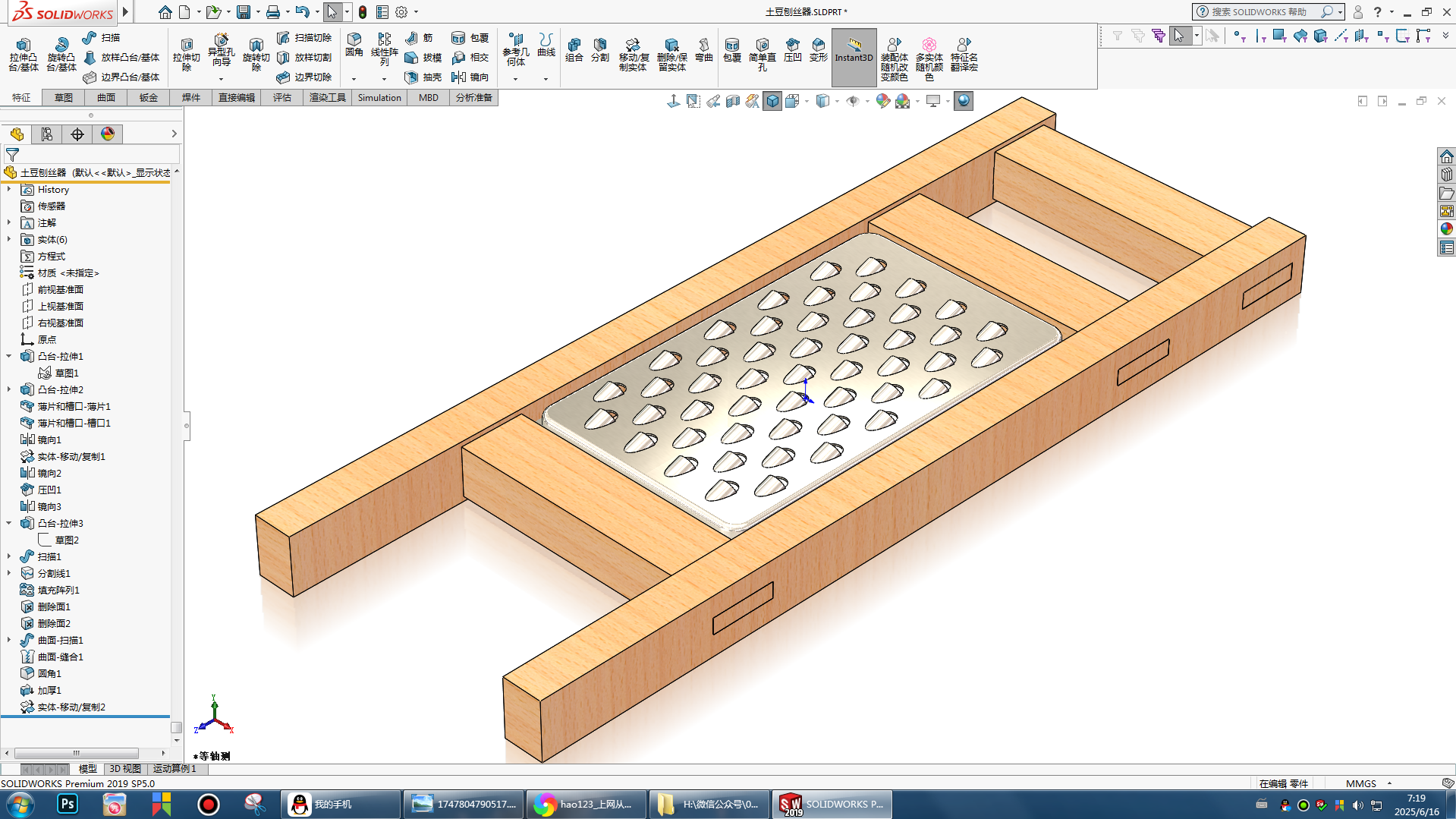The image size is (1456, 819).
Task: Open the dropdown arrow under 参考几何体
Action: [x=515, y=79]
